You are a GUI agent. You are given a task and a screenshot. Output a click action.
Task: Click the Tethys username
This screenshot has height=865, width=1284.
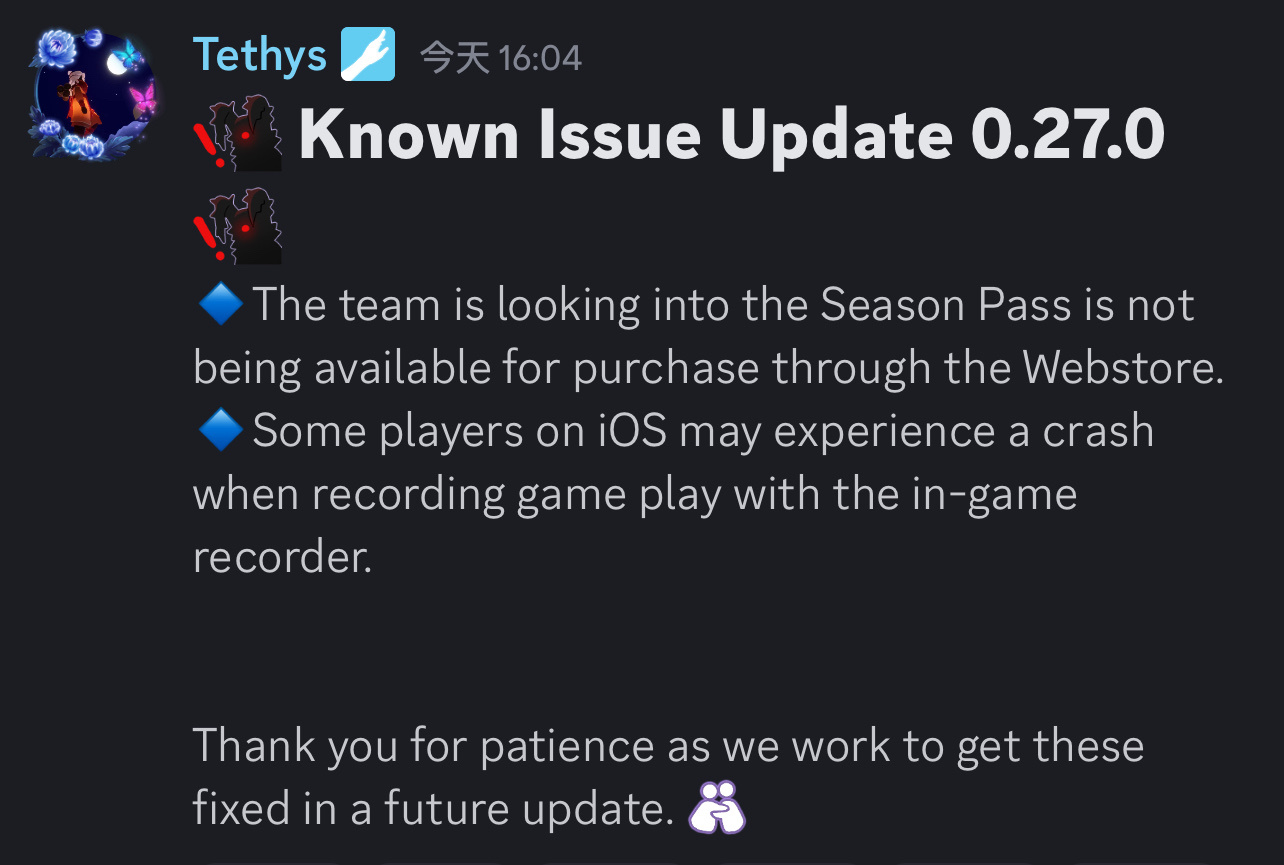click(260, 55)
